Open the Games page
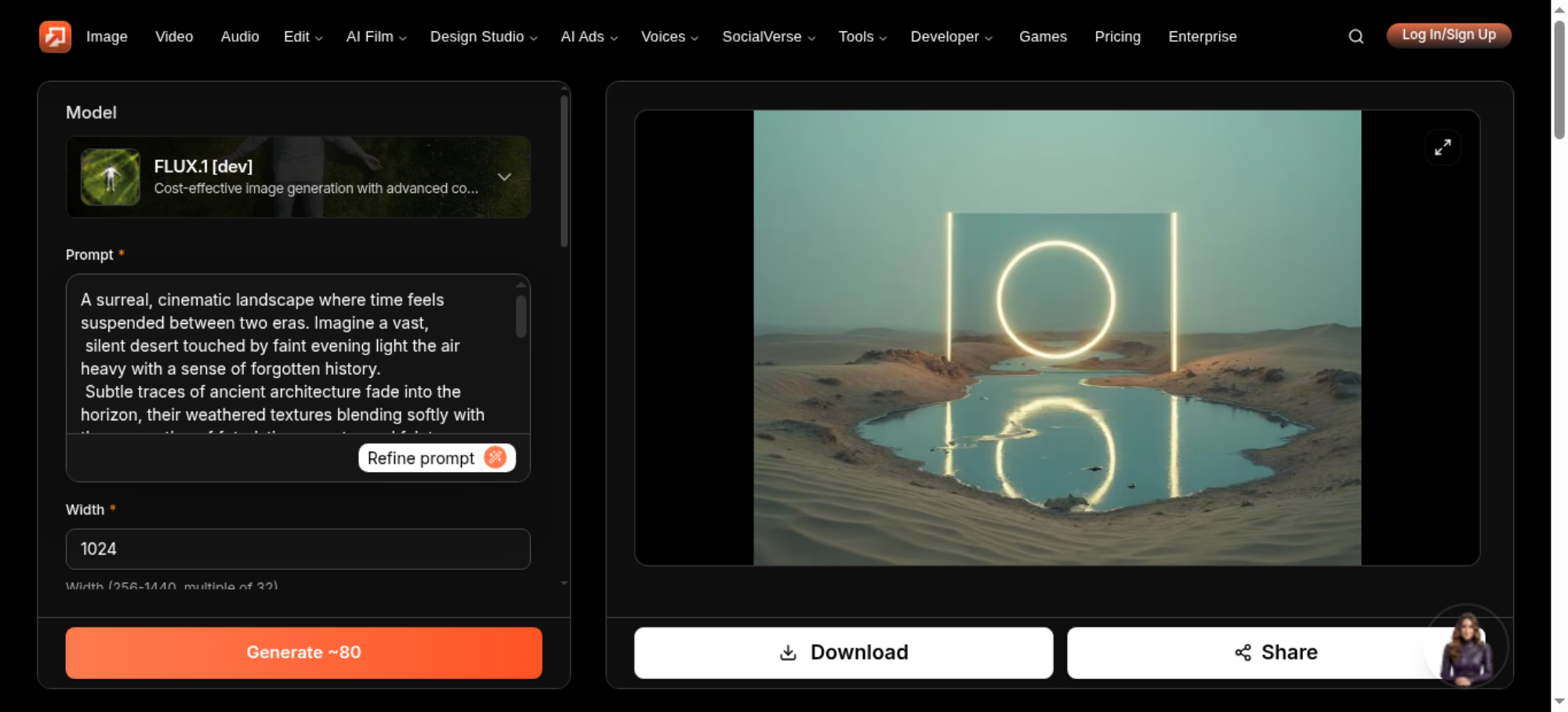The width and height of the screenshot is (1568, 712). coord(1043,37)
